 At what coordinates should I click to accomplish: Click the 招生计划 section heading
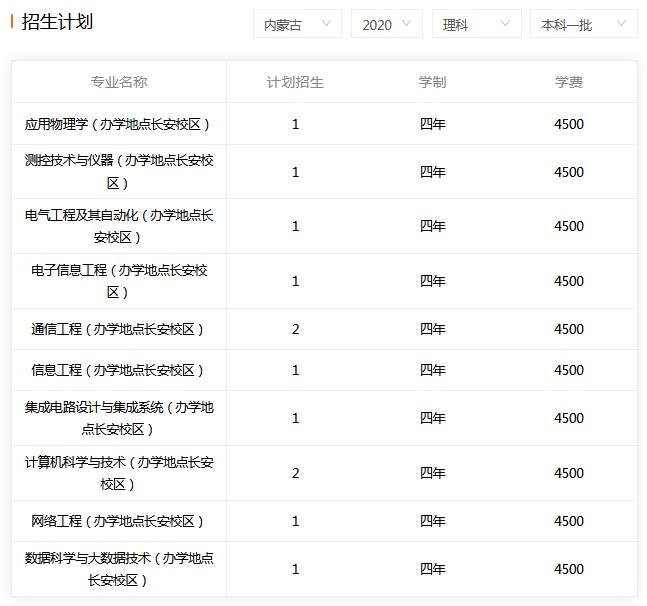[x=57, y=21]
